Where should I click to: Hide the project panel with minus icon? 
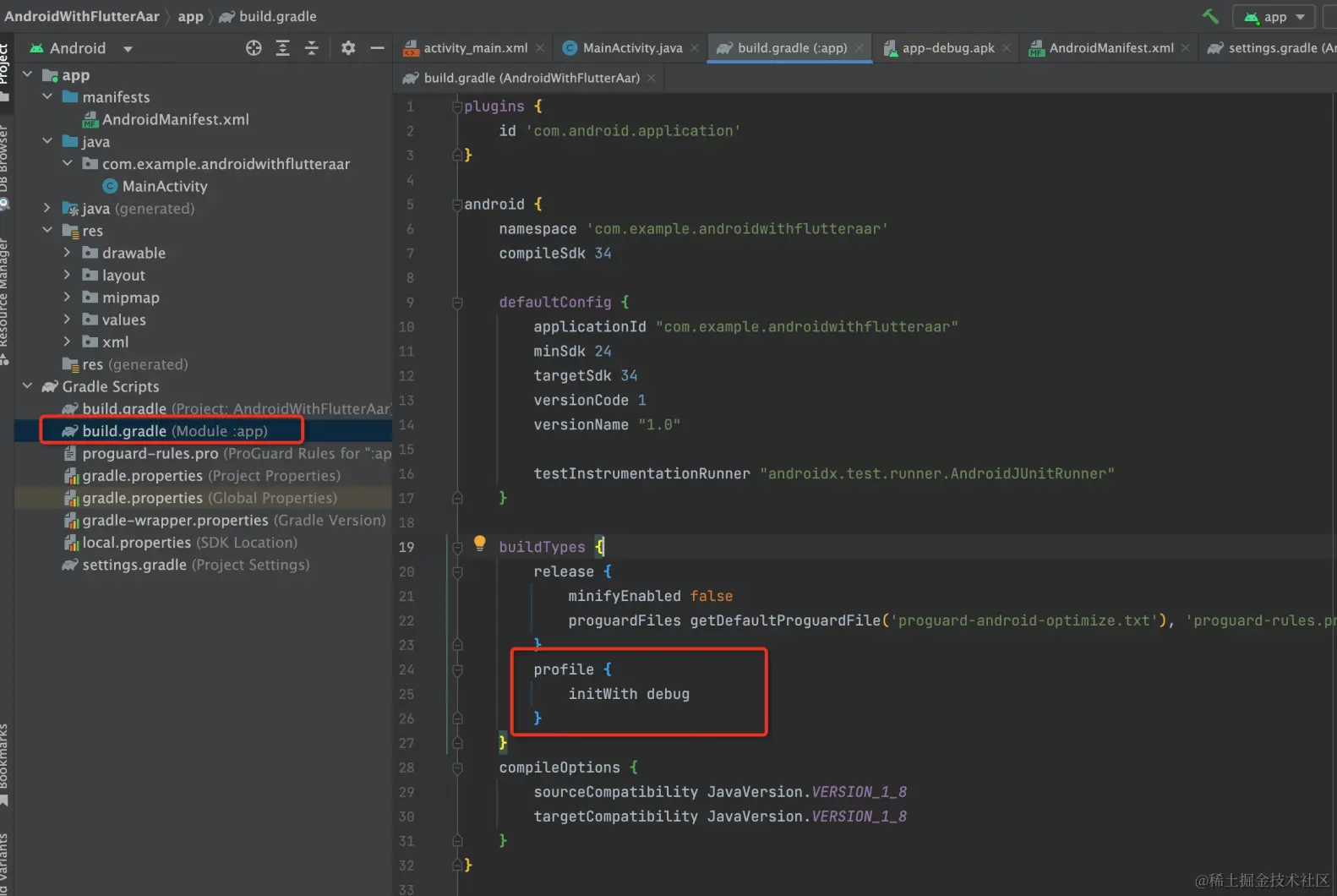pos(377,48)
